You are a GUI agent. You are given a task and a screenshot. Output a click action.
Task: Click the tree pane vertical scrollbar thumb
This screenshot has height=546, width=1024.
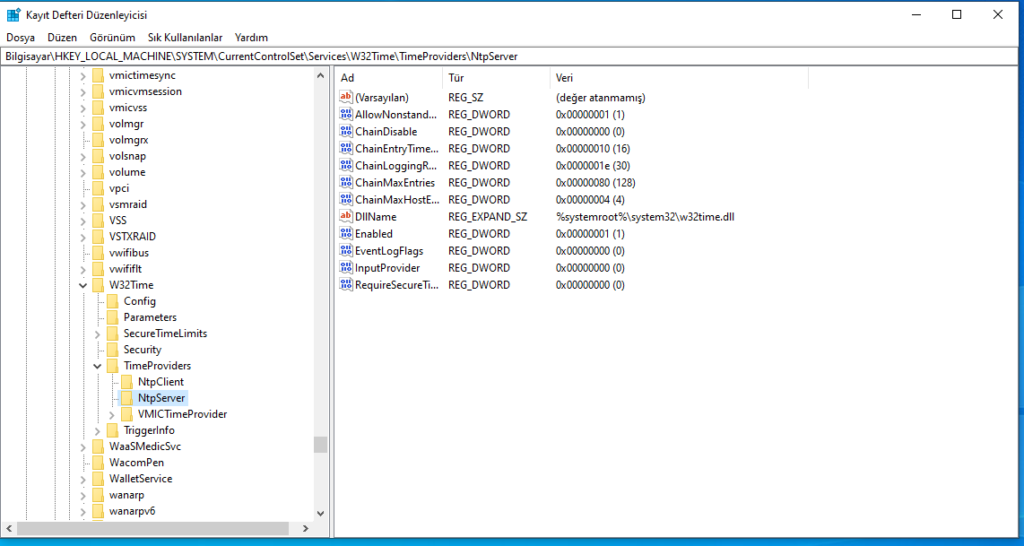coord(320,444)
